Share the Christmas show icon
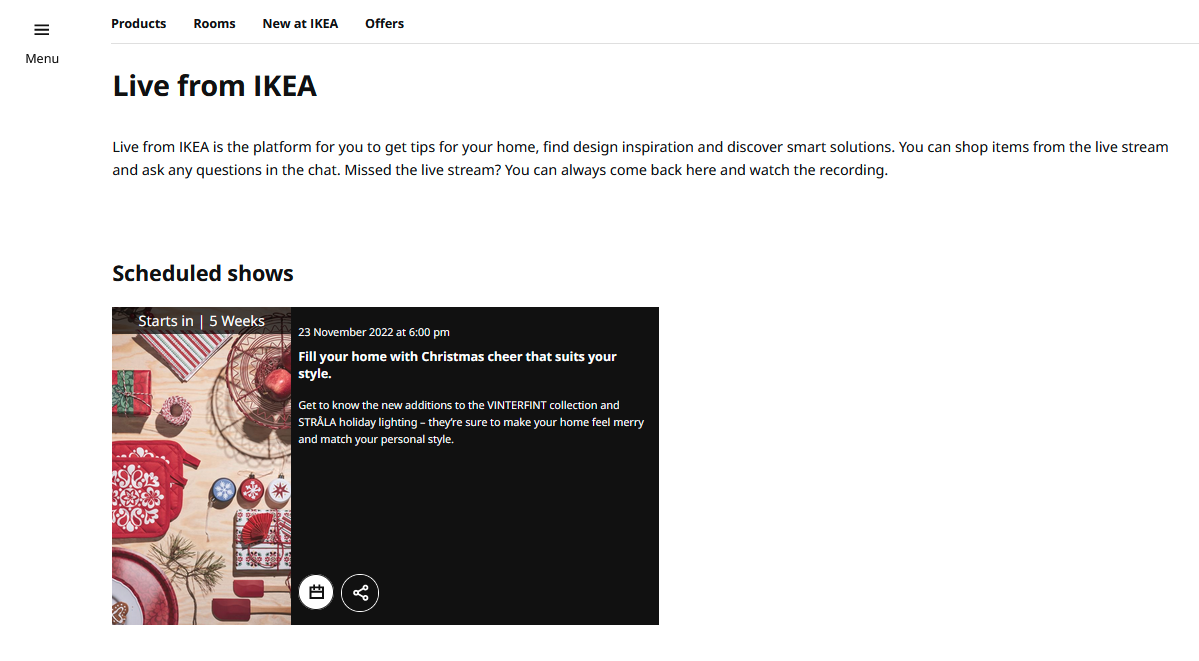This screenshot has width=1199, height=661. [360, 592]
